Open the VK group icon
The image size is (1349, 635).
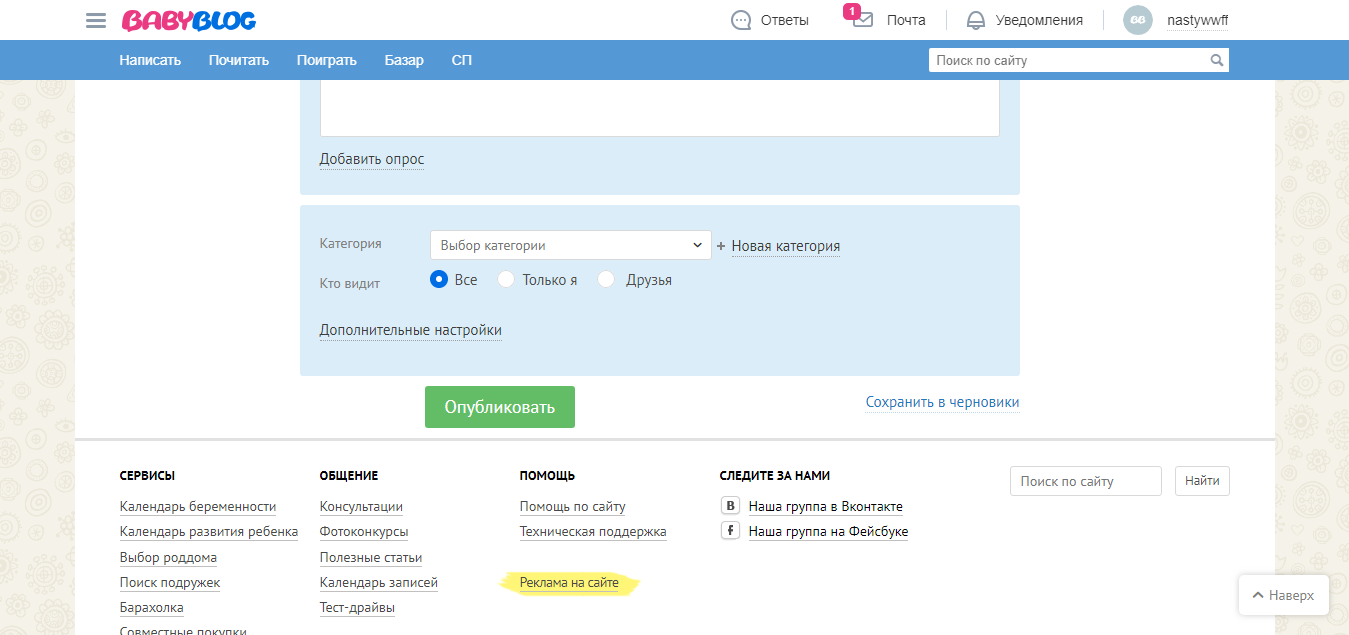click(729, 506)
